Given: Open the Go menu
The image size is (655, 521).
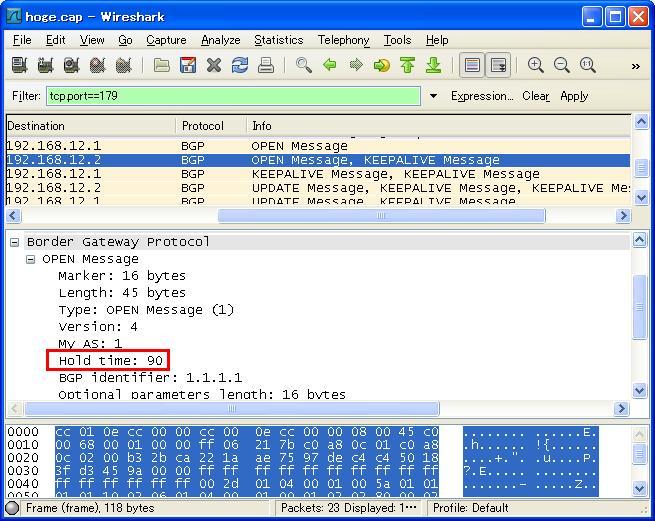Looking at the screenshot, I should (125, 40).
